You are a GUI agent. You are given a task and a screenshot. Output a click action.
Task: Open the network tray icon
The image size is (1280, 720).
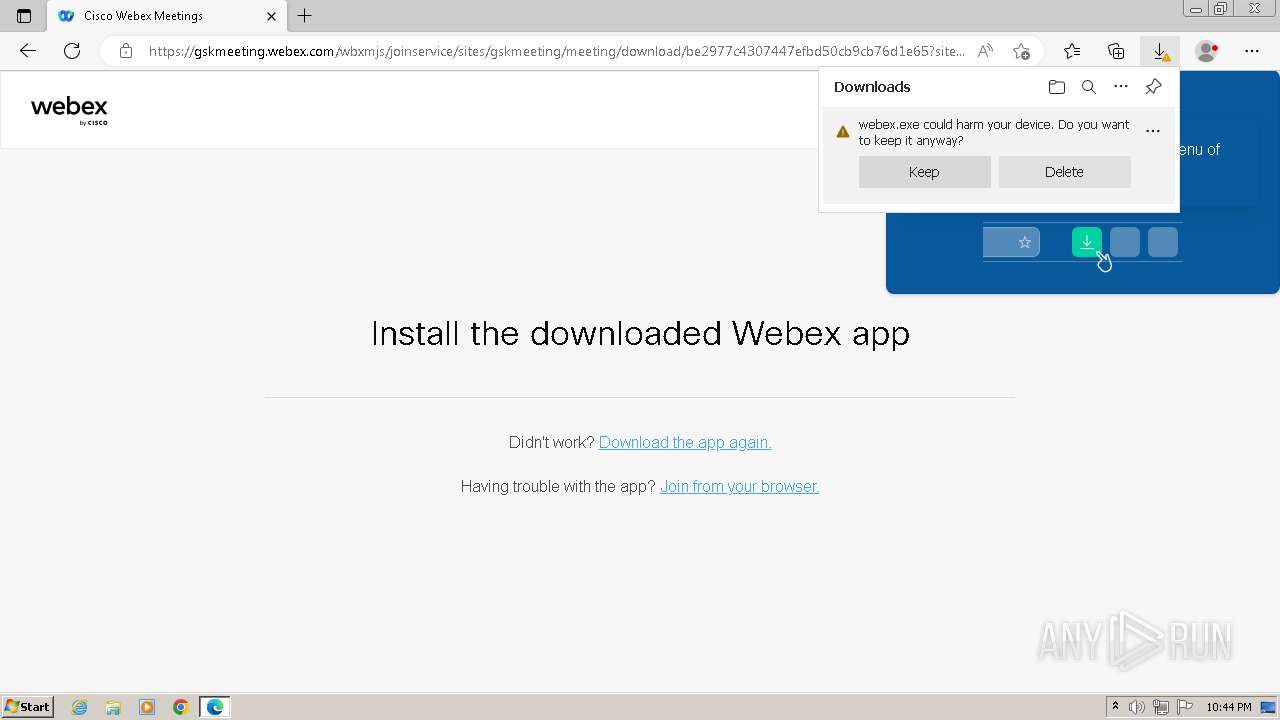(1161, 707)
